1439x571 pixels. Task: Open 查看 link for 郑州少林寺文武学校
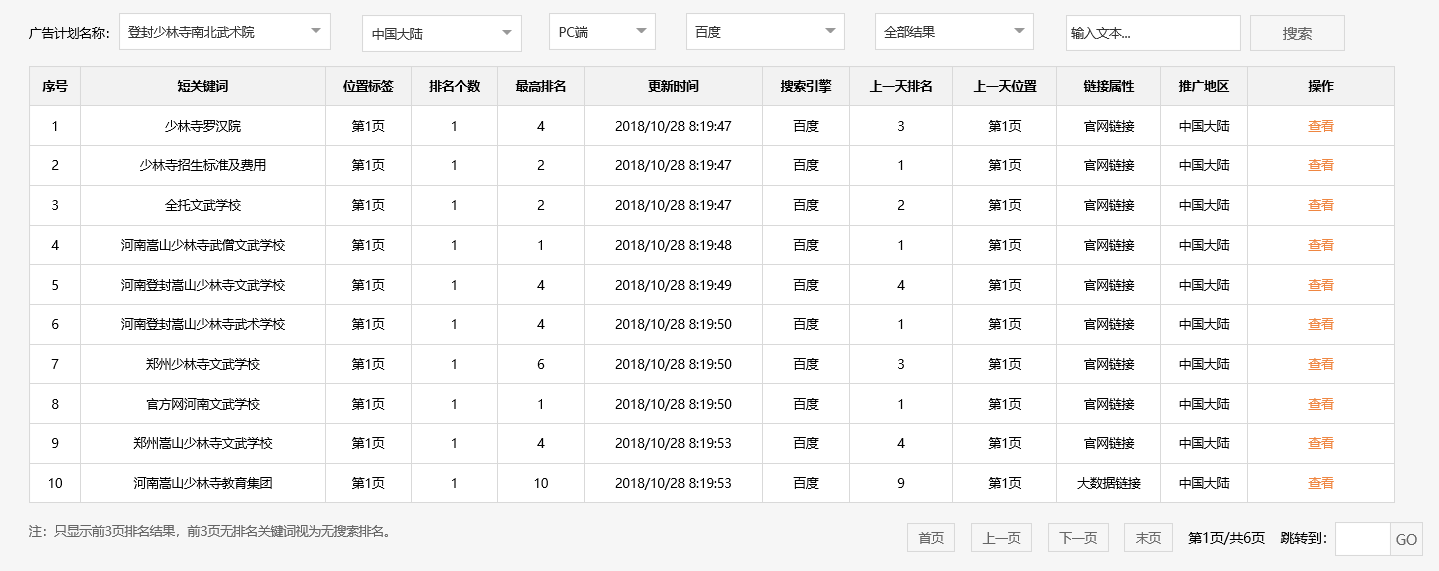pos(1320,364)
